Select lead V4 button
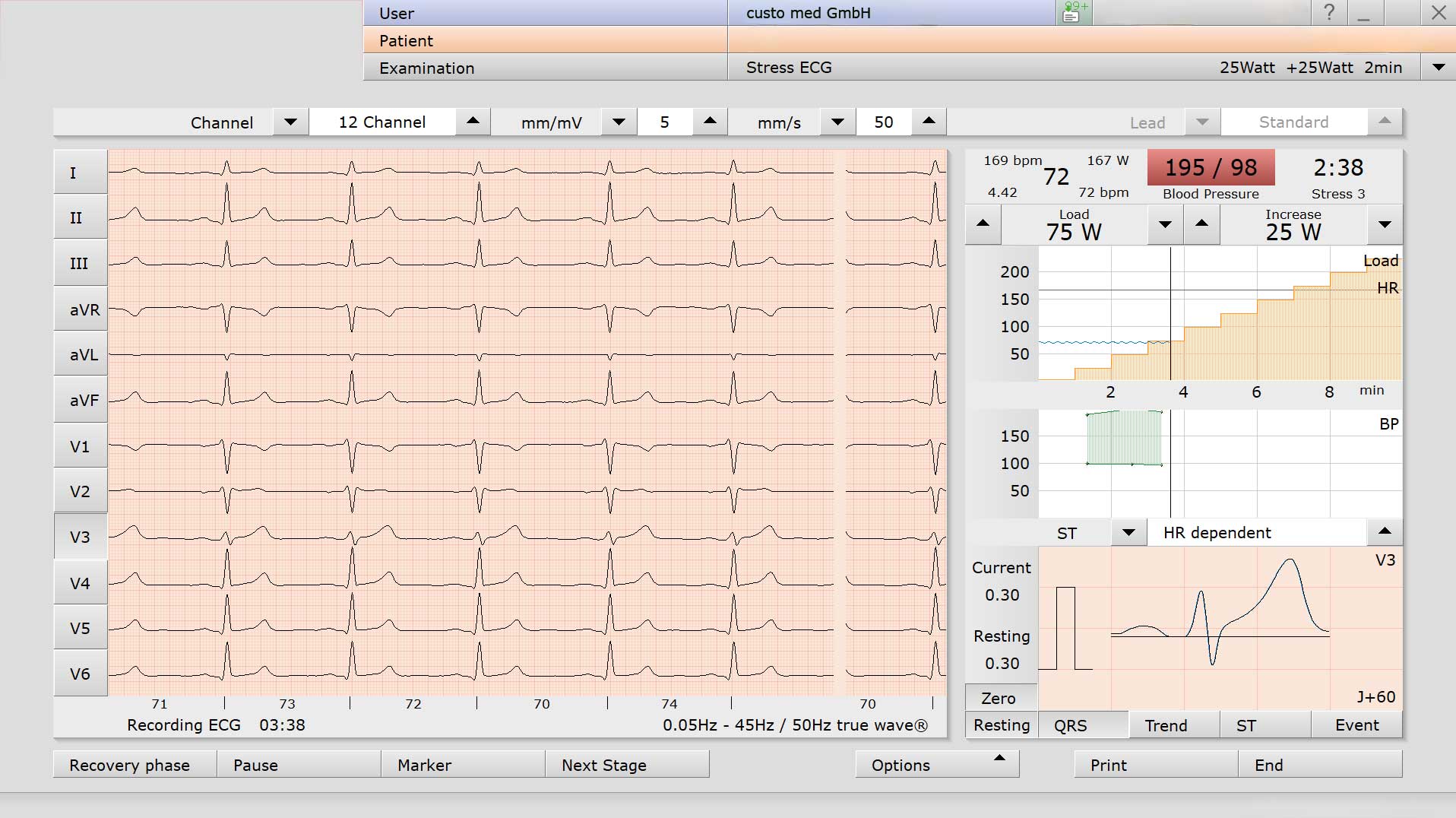This screenshot has width=1456, height=818. tap(80, 583)
